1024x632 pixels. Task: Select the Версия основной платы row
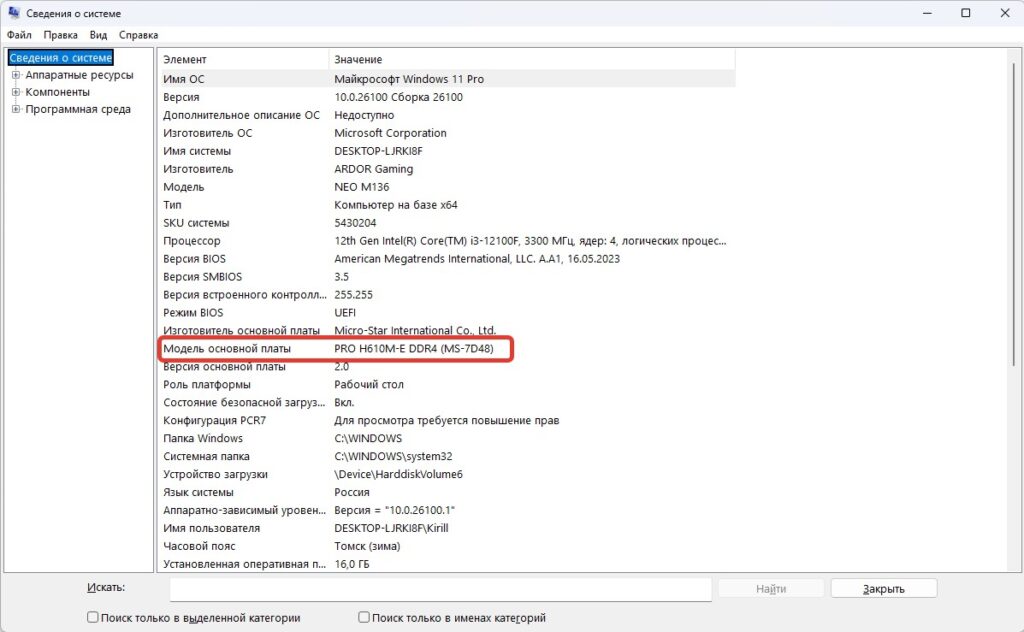coord(447,366)
